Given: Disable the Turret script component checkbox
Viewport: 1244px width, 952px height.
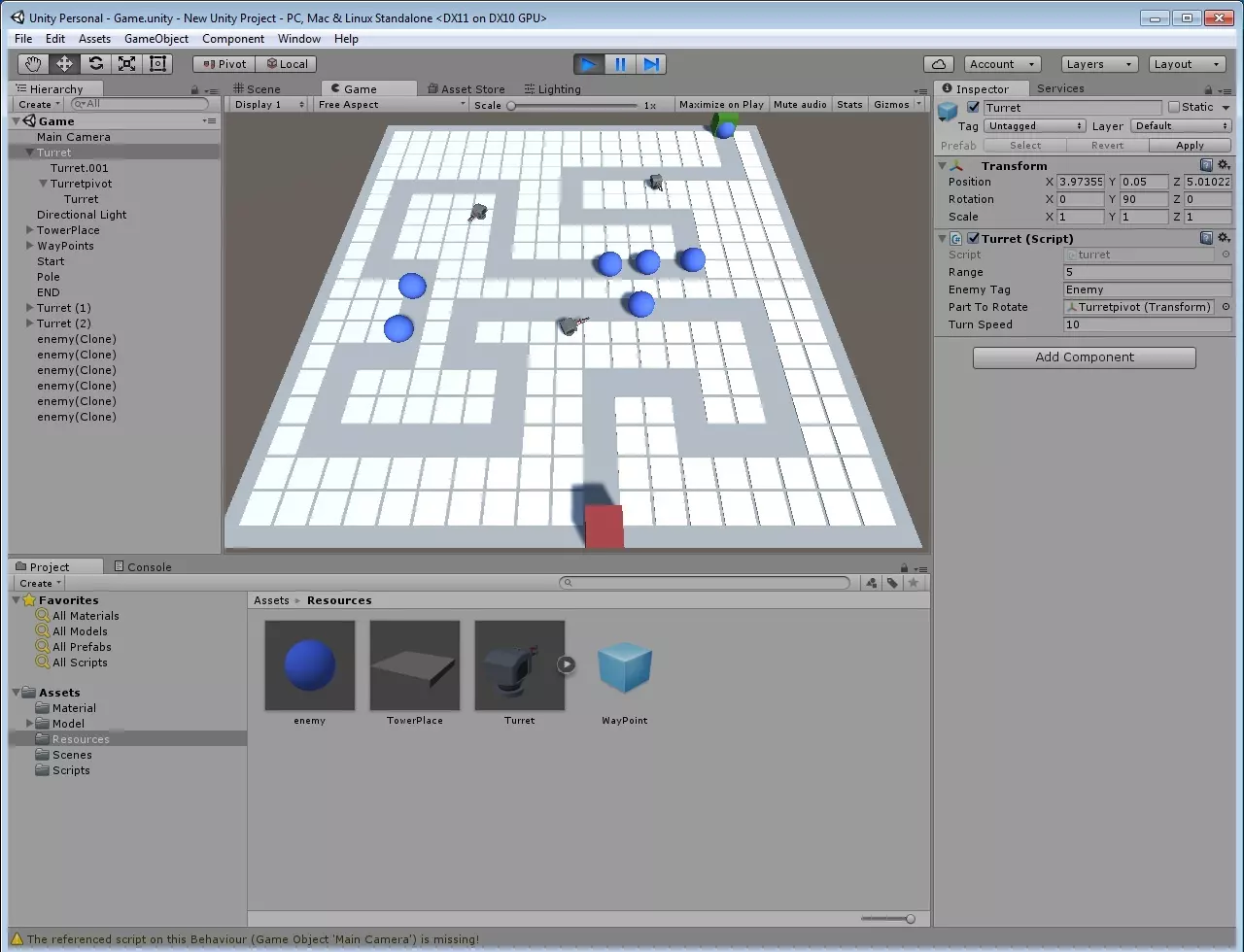Looking at the screenshot, I should pos(973,238).
